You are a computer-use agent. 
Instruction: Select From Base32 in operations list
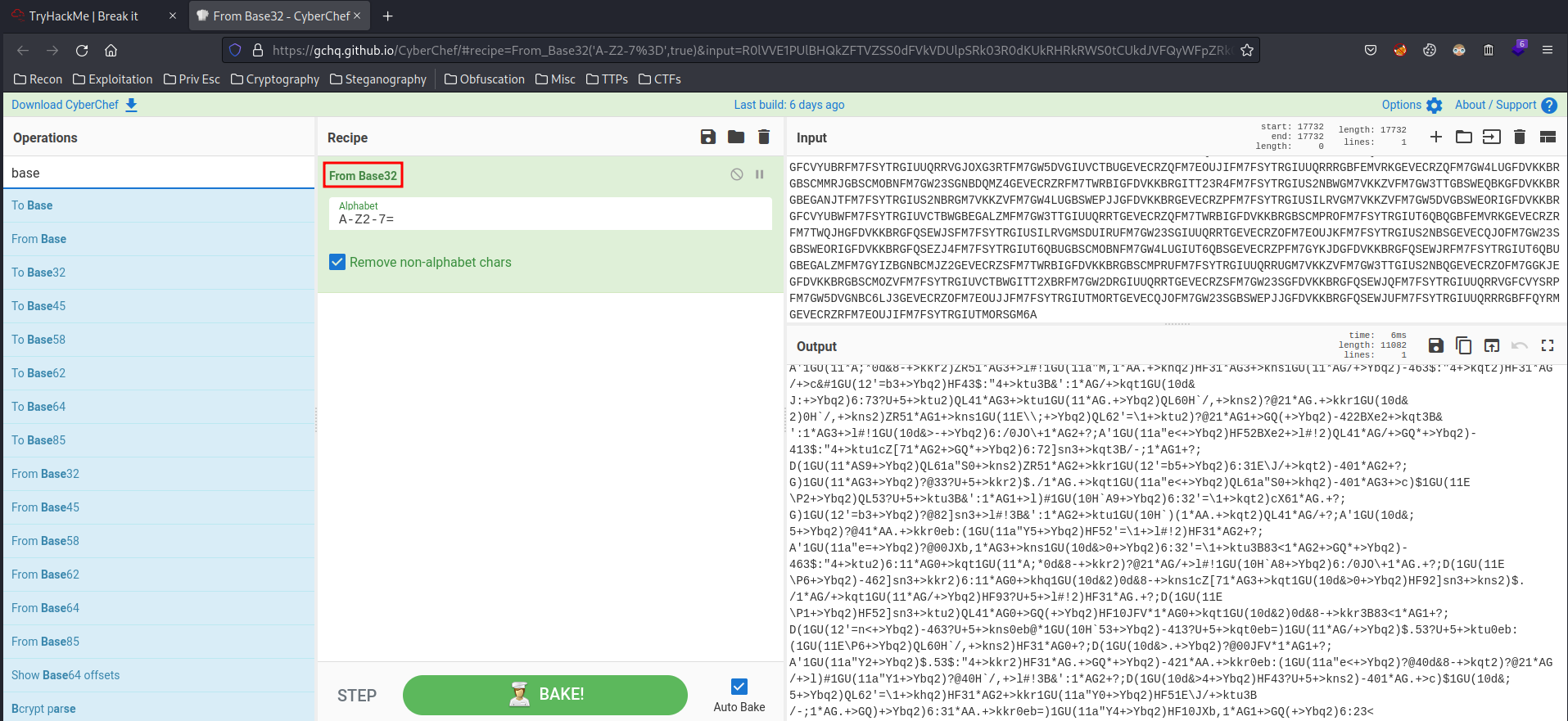point(159,474)
